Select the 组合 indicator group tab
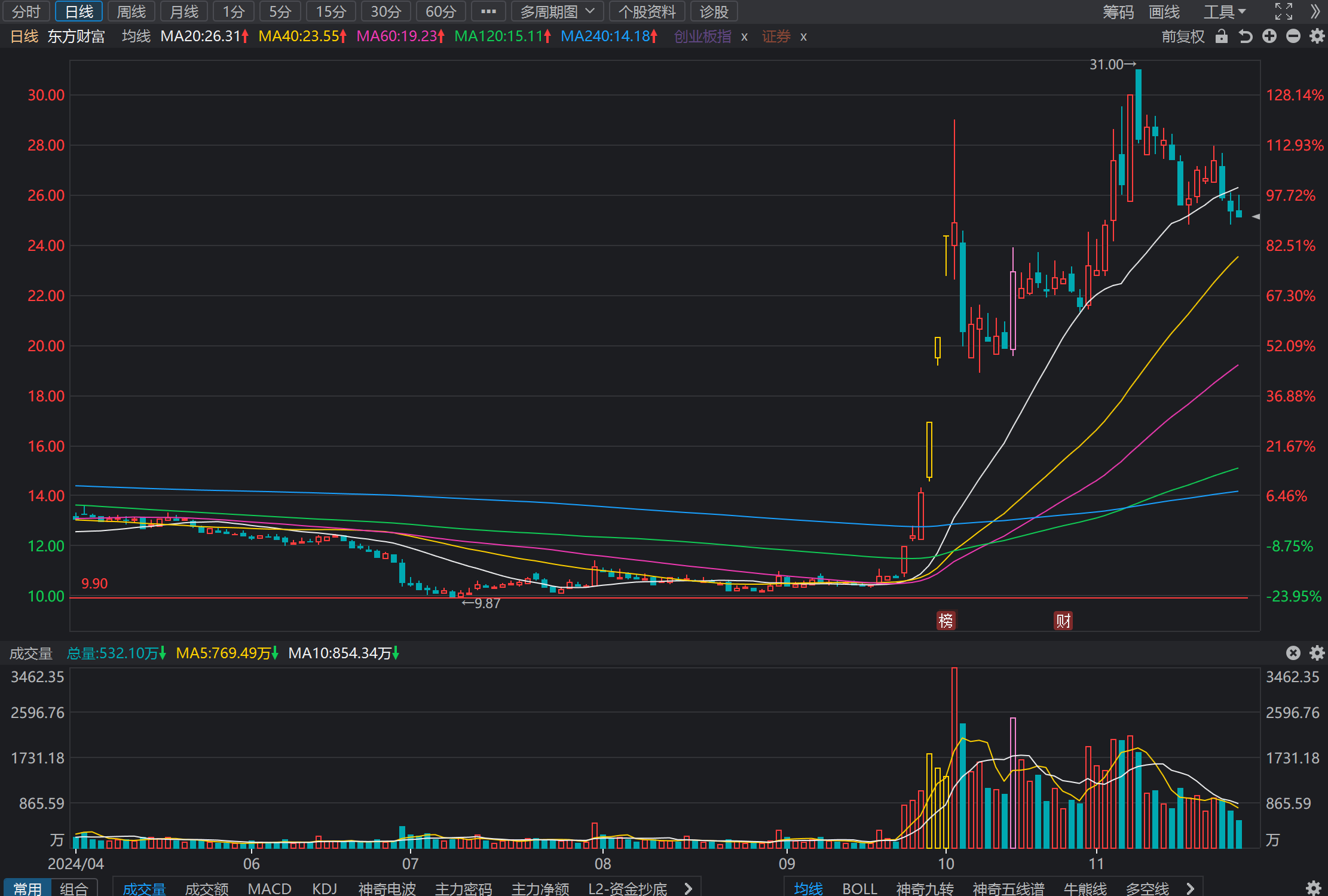The width and height of the screenshot is (1328, 896). [74, 889]
